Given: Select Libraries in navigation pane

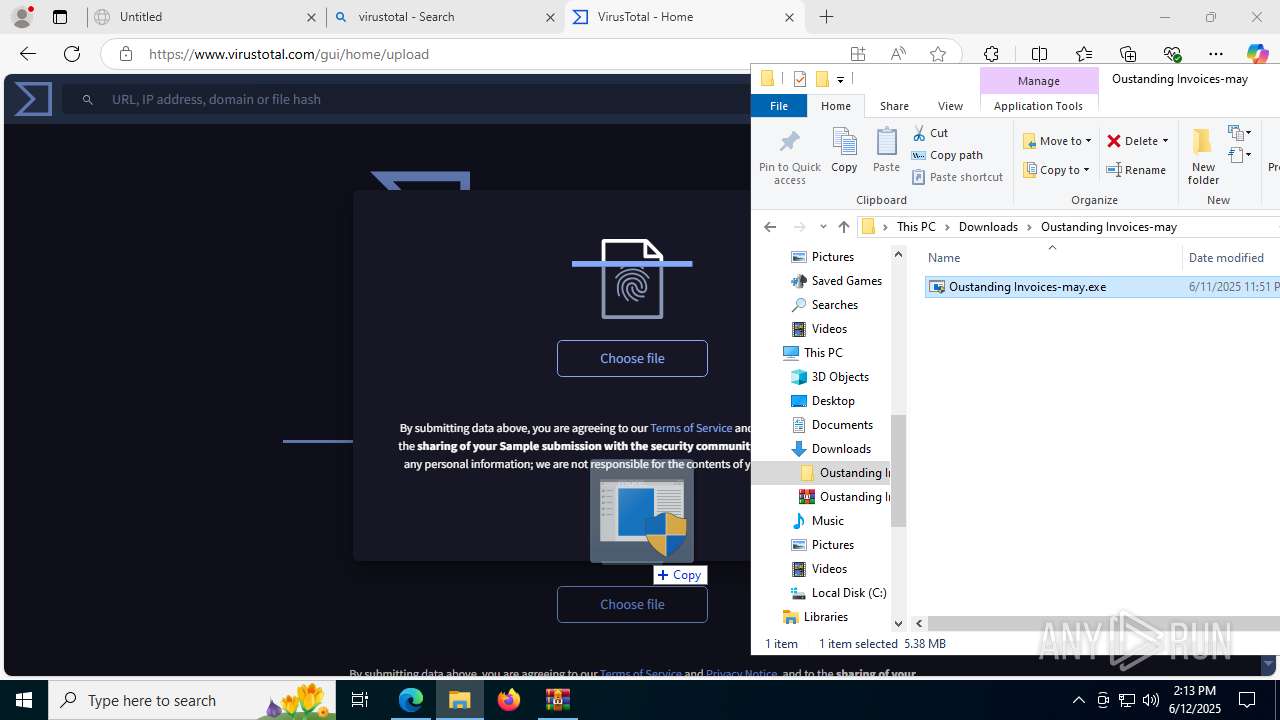Looking at the screenshot, I should tap(825, 617).
